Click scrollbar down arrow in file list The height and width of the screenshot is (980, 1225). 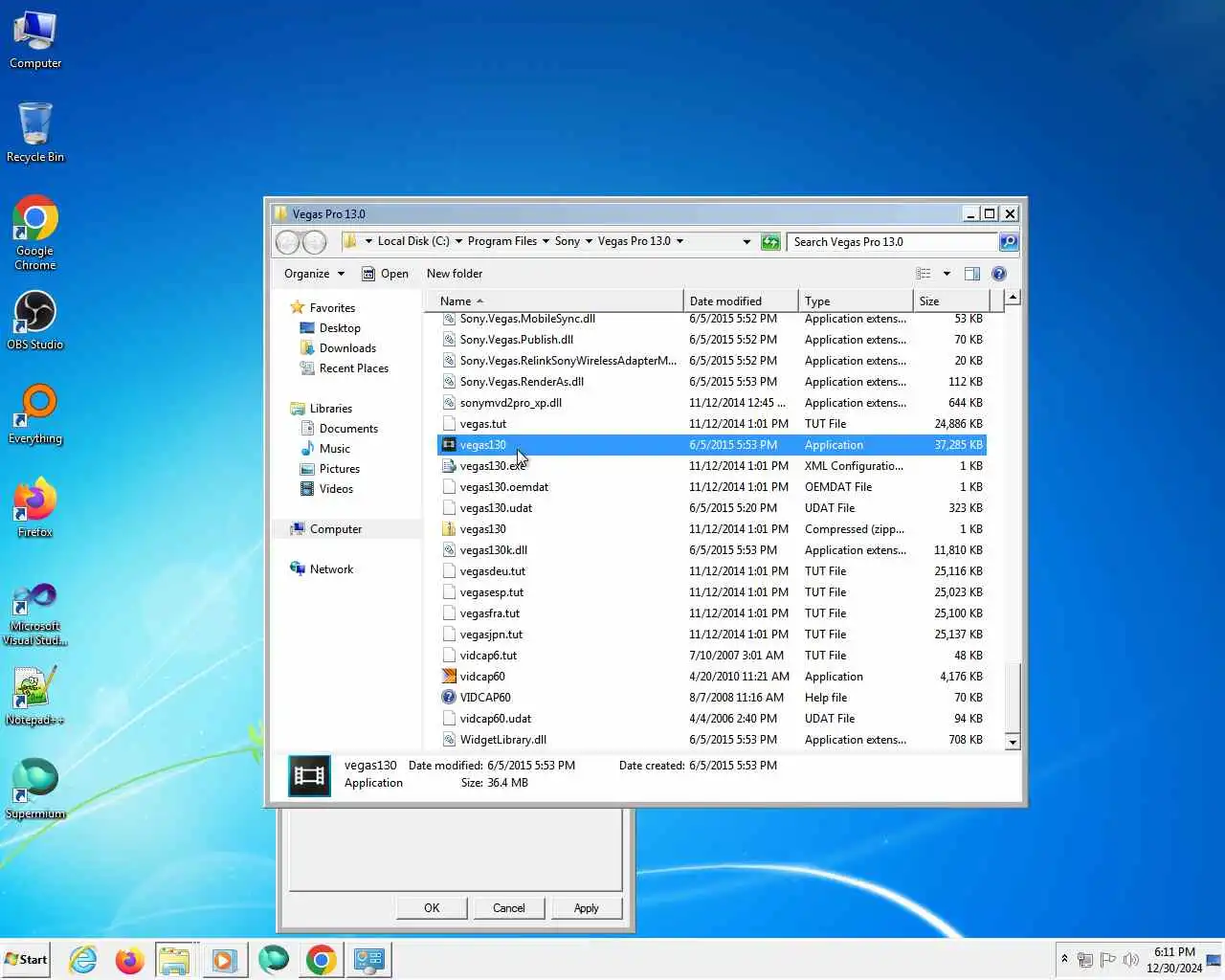coord(1013,742)
